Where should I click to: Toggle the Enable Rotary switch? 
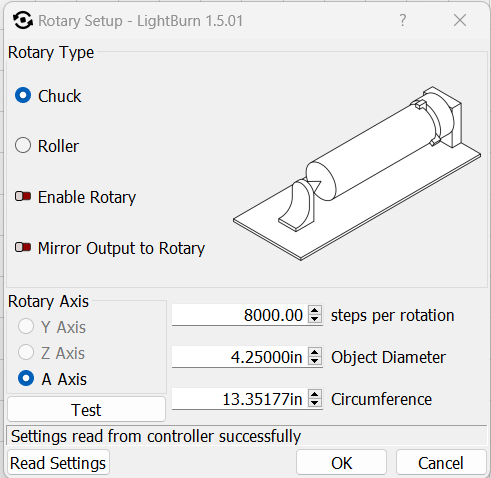tap(23, 197)
